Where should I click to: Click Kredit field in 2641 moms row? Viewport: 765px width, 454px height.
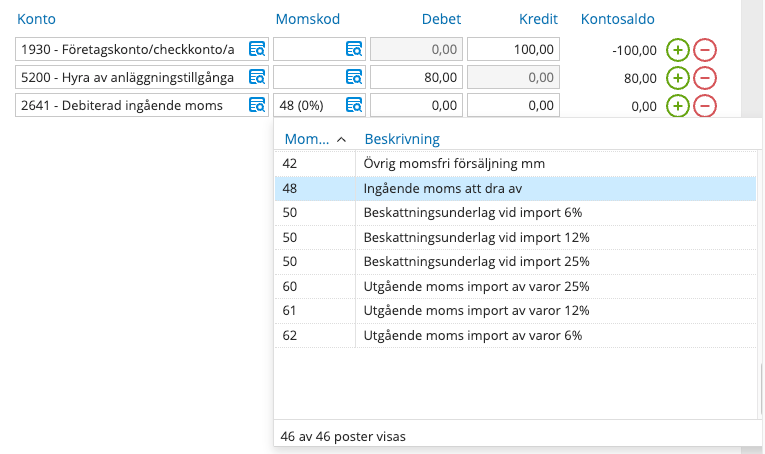[x=513, y=105]
